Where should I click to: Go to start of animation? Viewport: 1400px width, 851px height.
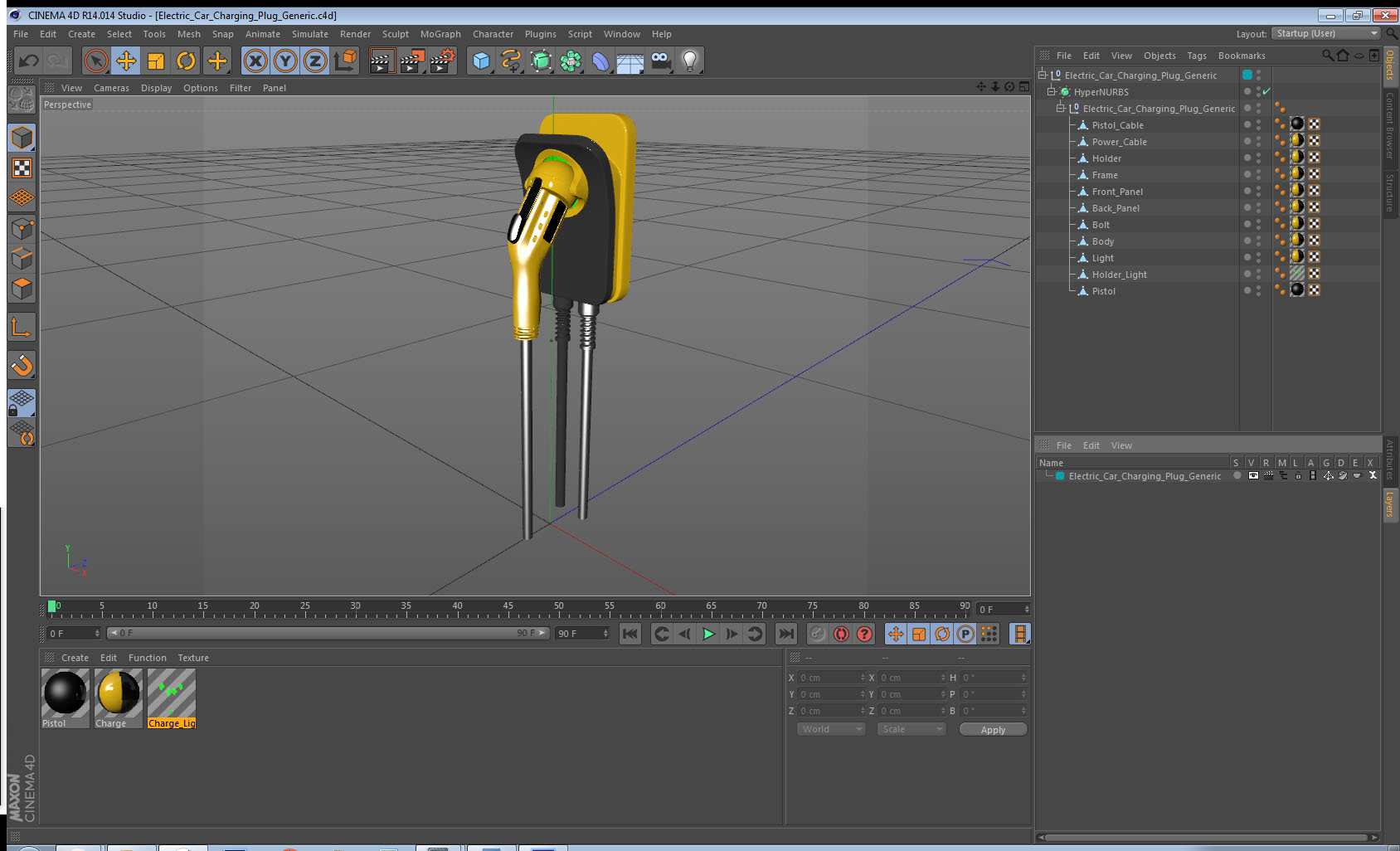pyautogui.click(x=630, y=634)
